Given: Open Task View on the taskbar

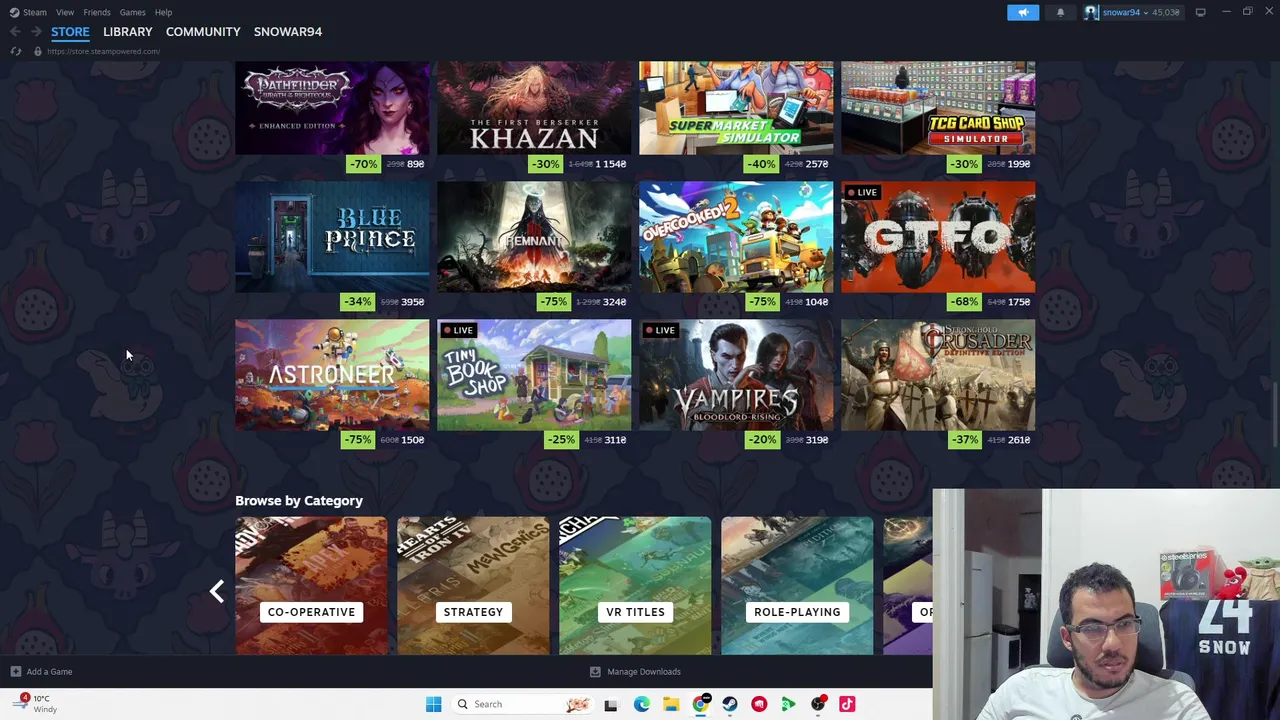Looking at the screenshot, I should tap(611, 704).
